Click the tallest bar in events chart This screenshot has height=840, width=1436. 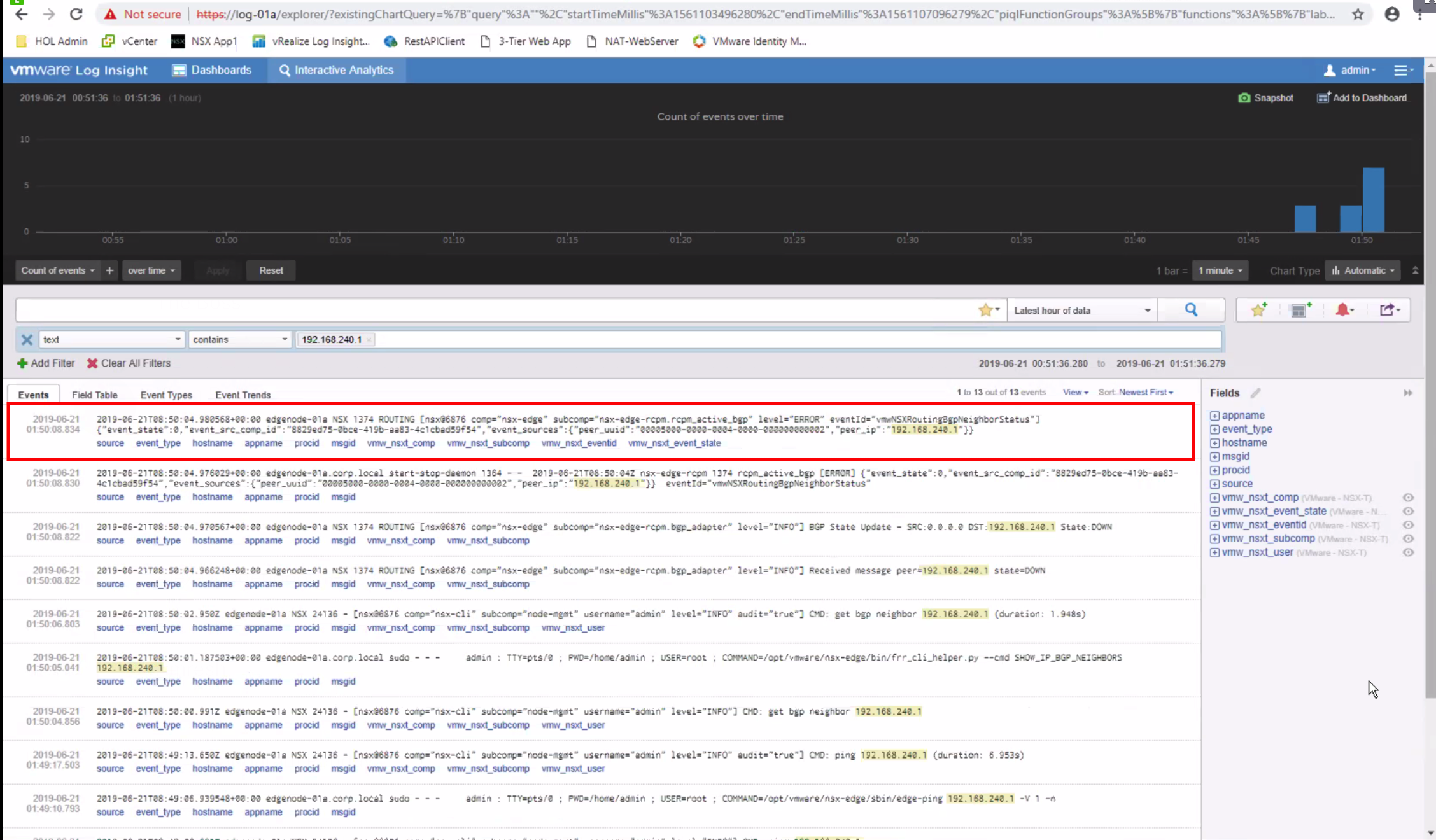point(1373,200)
